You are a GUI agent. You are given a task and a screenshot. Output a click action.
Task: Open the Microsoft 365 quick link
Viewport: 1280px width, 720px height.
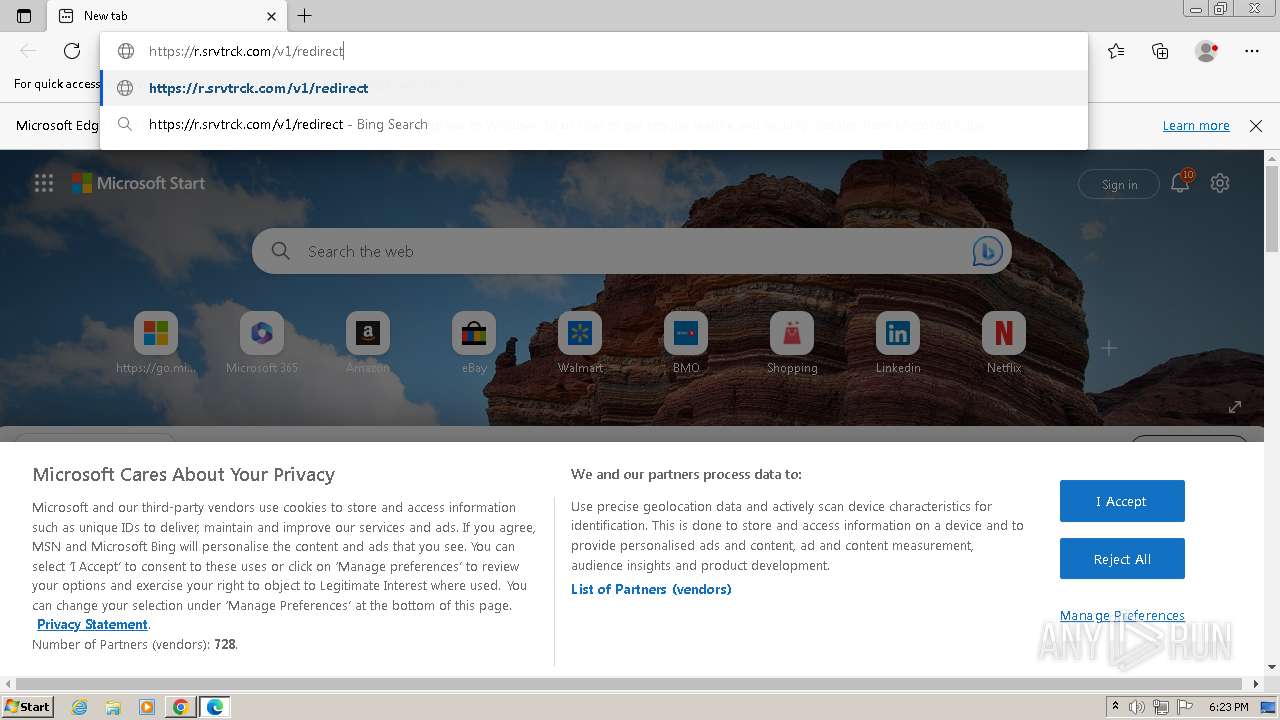click(x=262, y=343)
